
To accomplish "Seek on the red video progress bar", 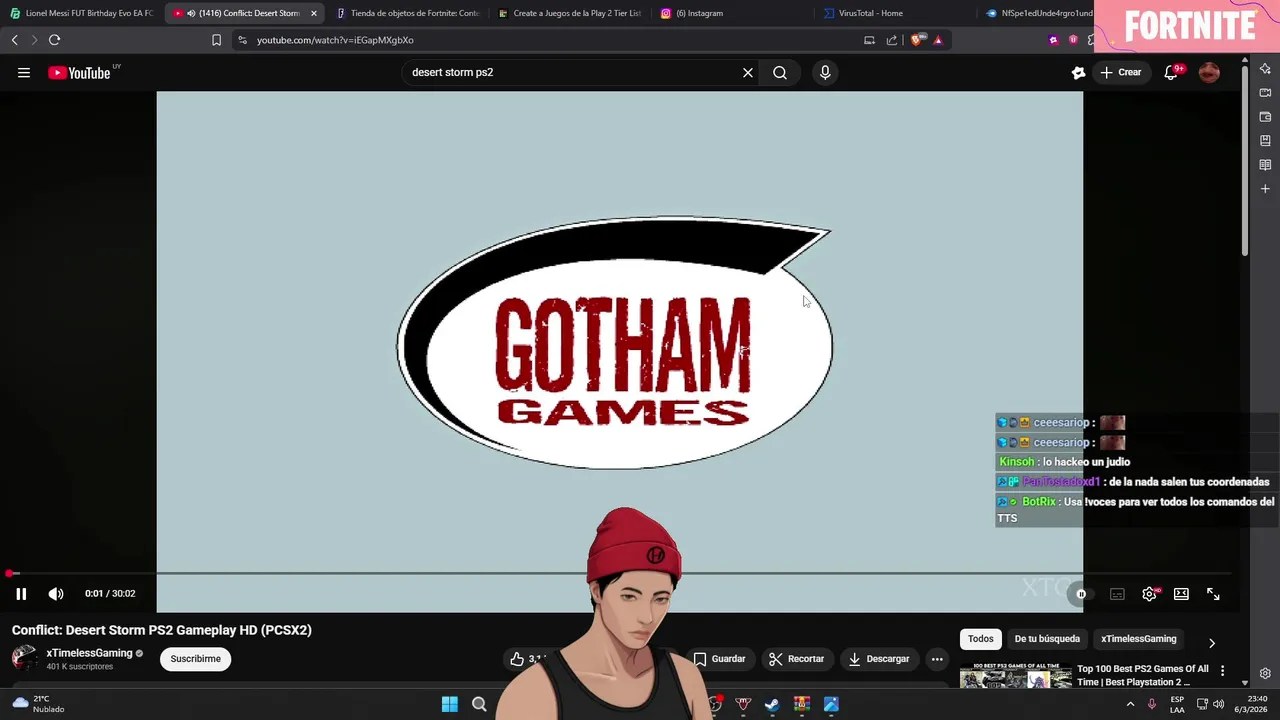I will (619, 574).
